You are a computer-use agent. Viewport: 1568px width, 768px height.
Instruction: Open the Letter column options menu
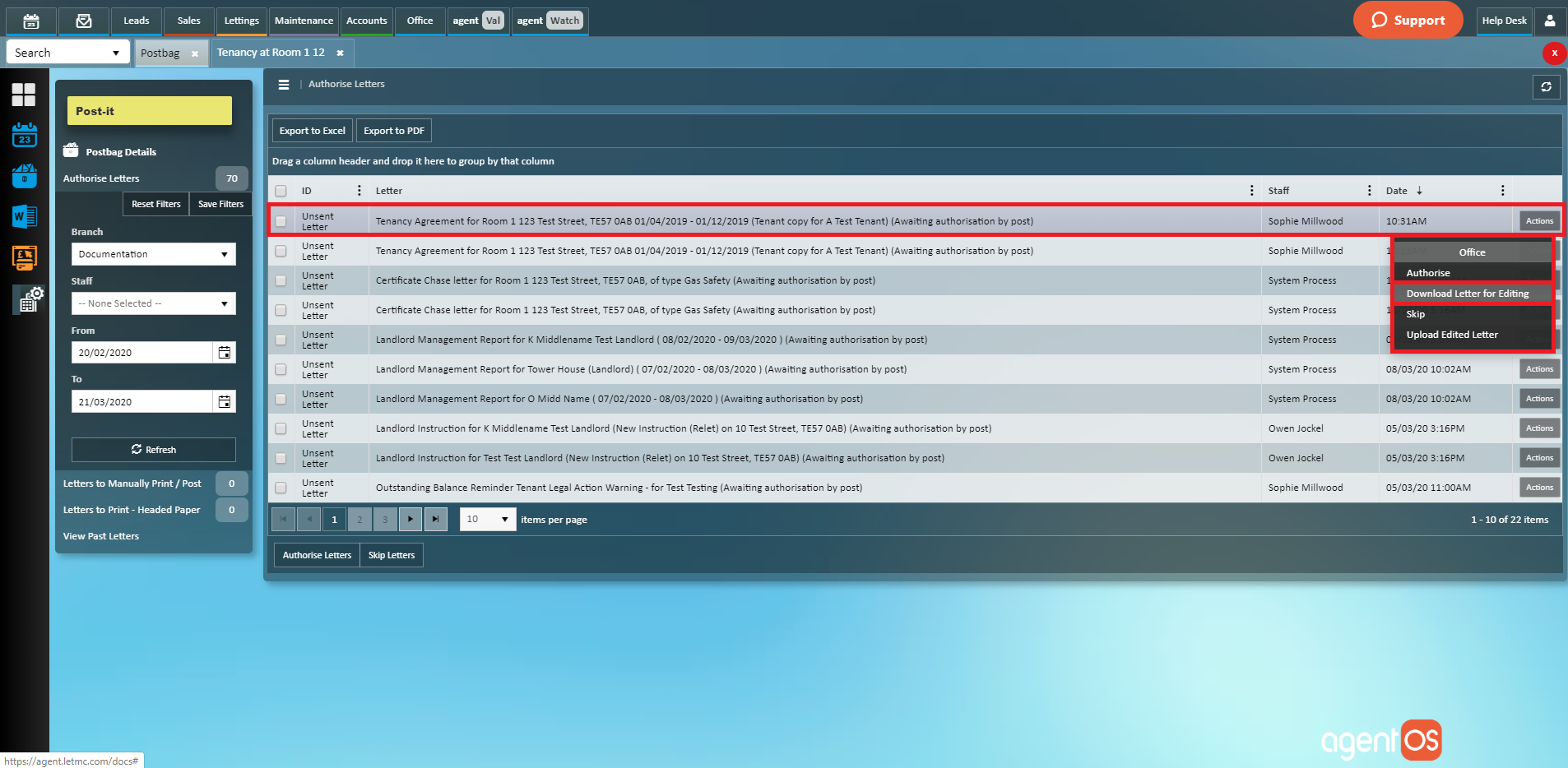tap(1251, 191)
